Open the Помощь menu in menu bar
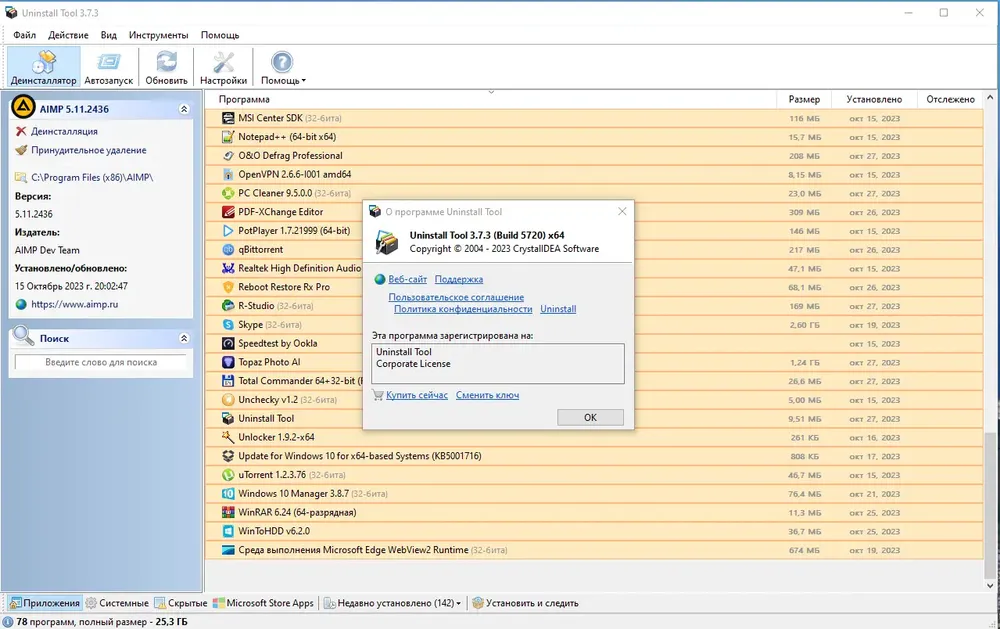This screenshot has width=1000, height=629. coord(220,35)
